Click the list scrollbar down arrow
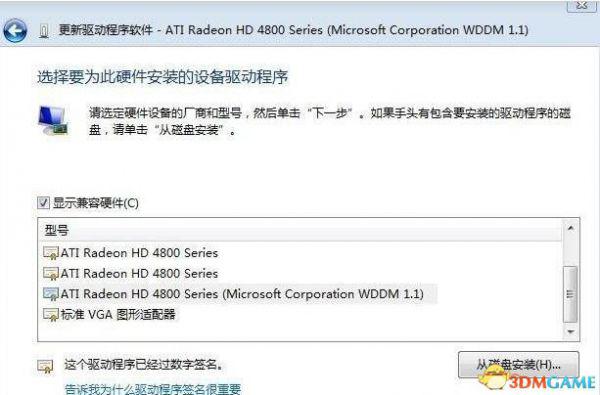The width and height of the screenshot is (600, 395). click(571, 331)
